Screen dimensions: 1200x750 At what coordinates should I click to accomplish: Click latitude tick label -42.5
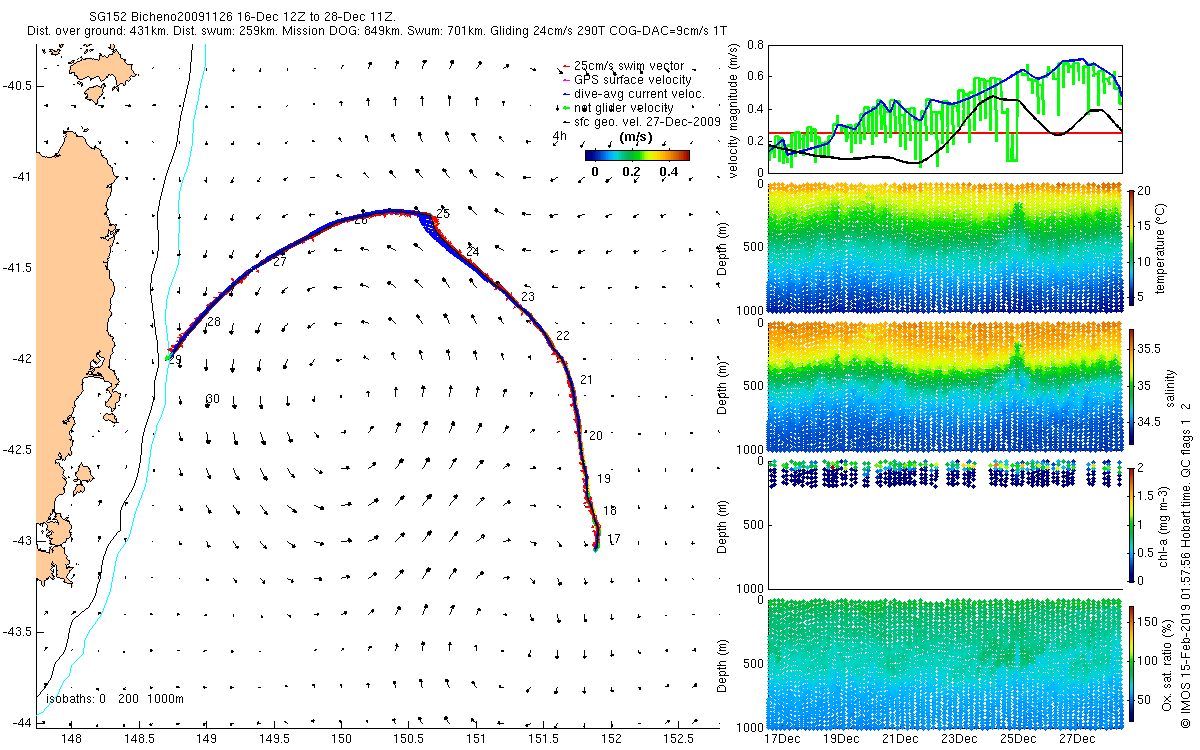pyautogui.click(x=16, y=450)
